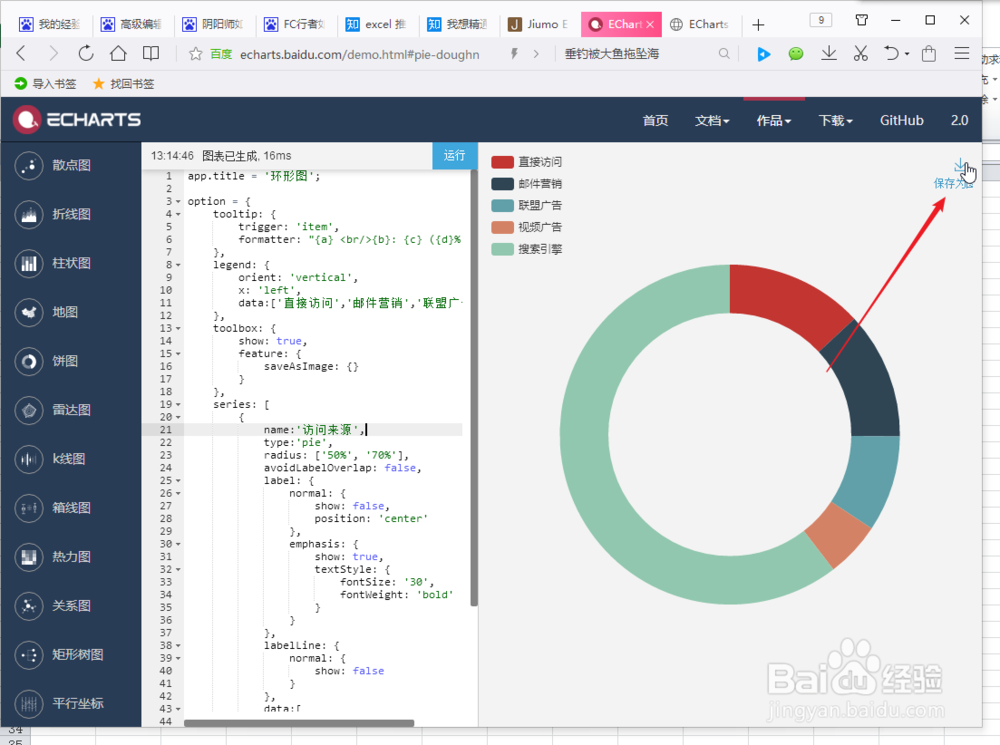
Task: Open the map (地图) chart icon
Action: tap(29, 313)
